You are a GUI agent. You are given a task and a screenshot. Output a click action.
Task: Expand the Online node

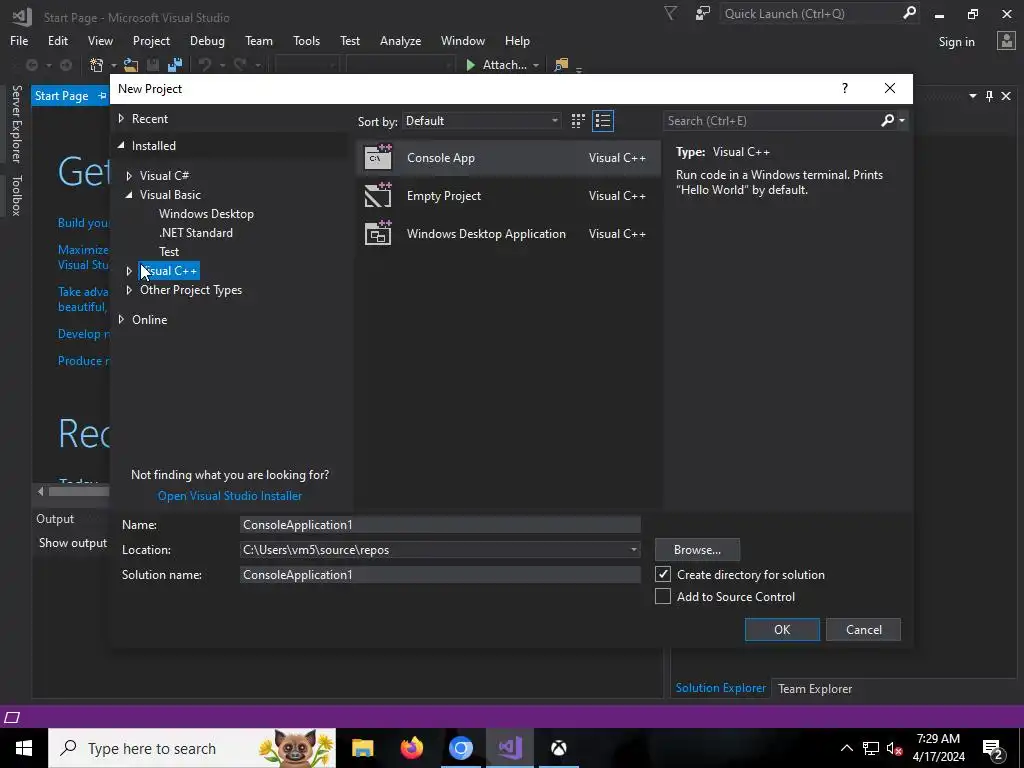(x=121, y=319)
